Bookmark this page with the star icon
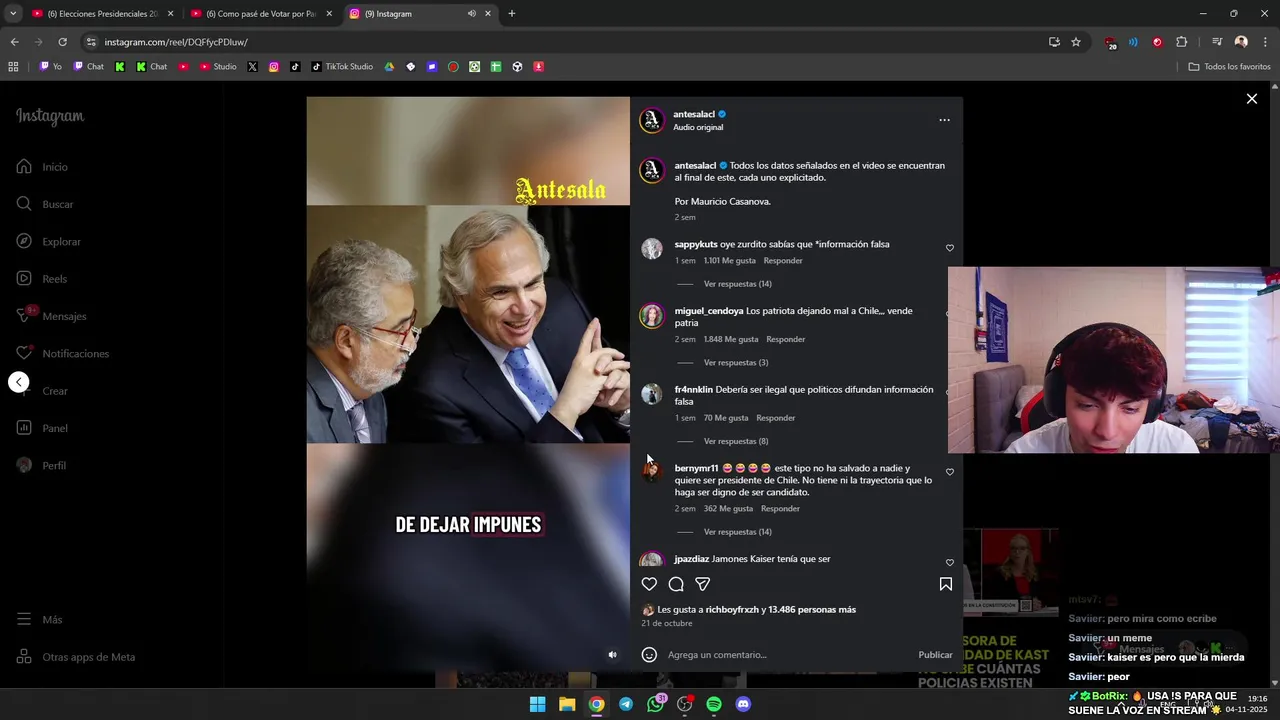This screenshot has height=720, width=1280. point(1076,42)
